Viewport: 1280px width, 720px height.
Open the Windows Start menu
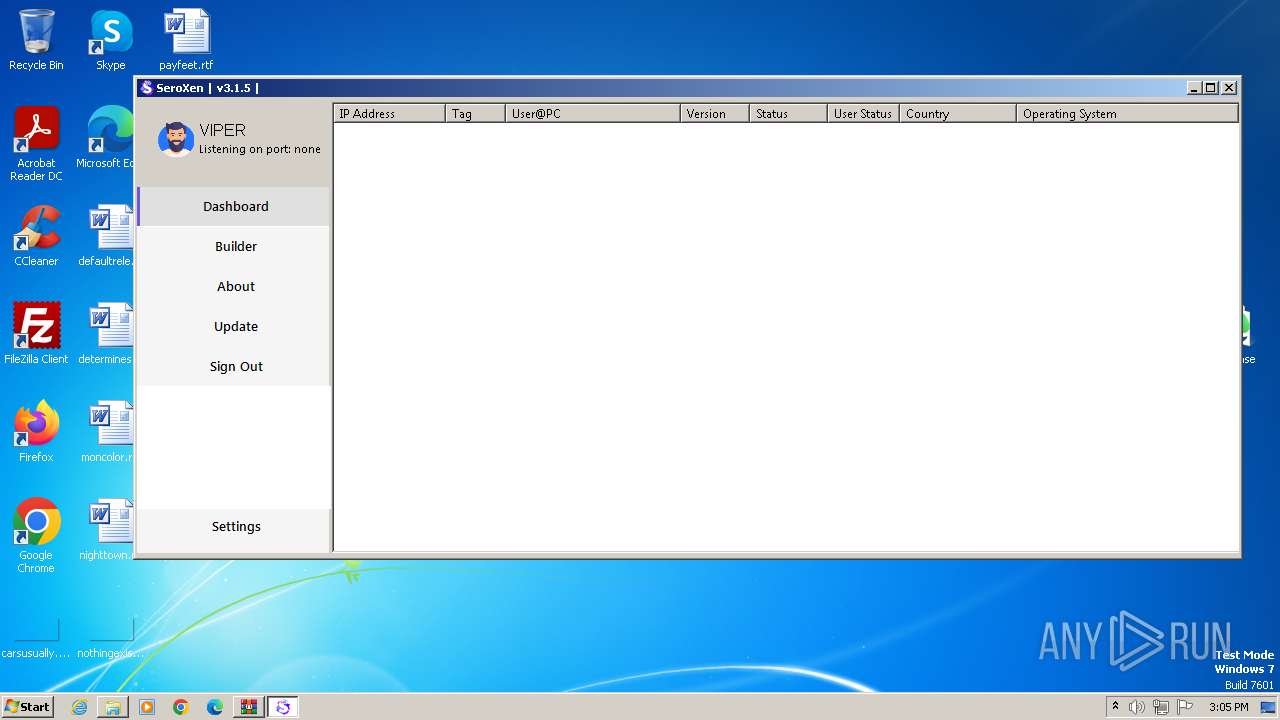[x=28, y=707]
